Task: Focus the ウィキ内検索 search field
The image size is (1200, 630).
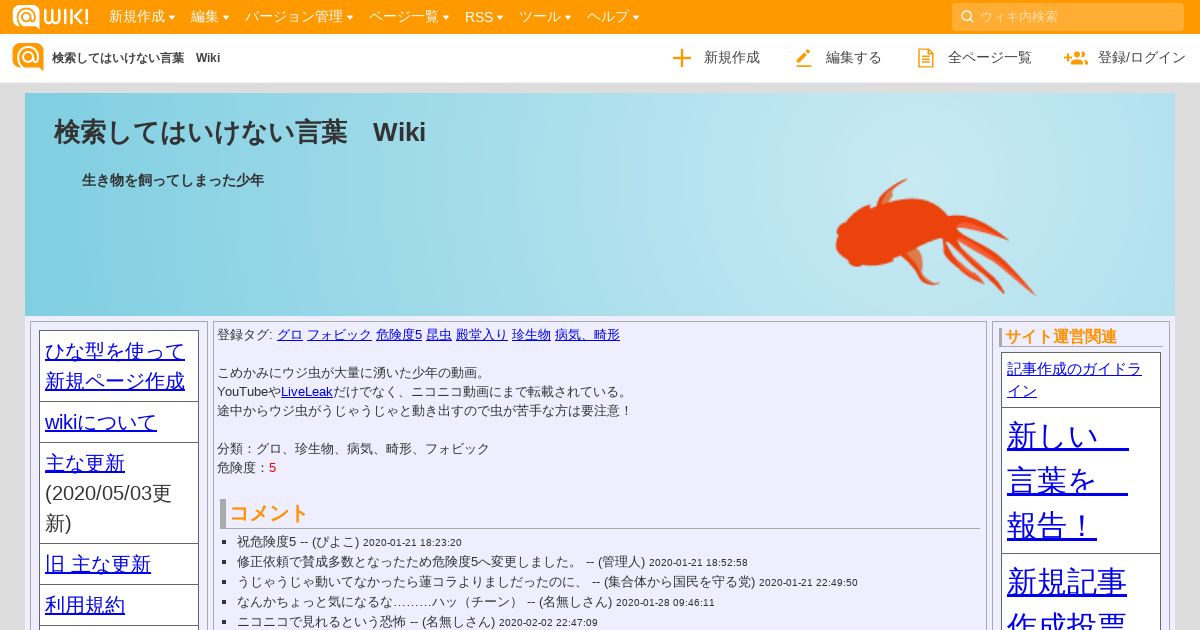Action: point(1068,16)
